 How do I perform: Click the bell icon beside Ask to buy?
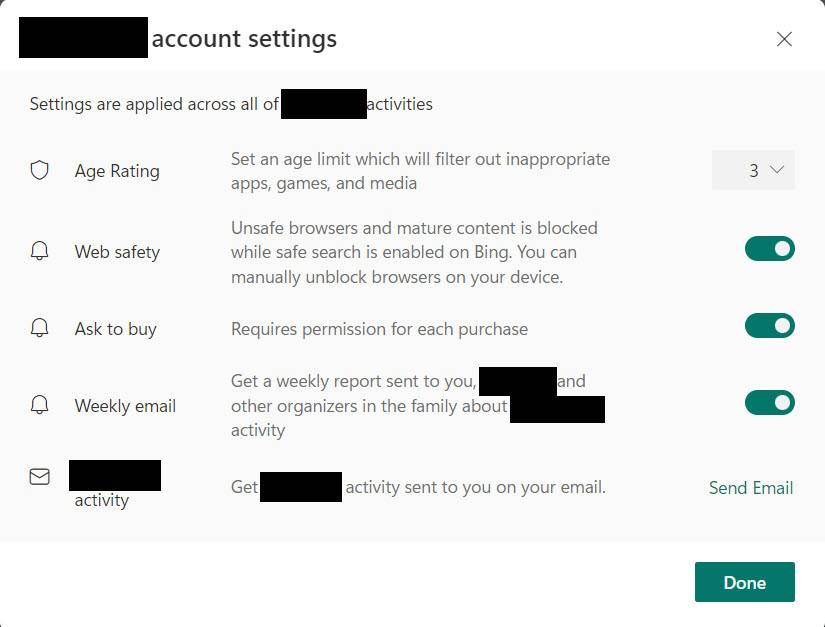point(40,328)
